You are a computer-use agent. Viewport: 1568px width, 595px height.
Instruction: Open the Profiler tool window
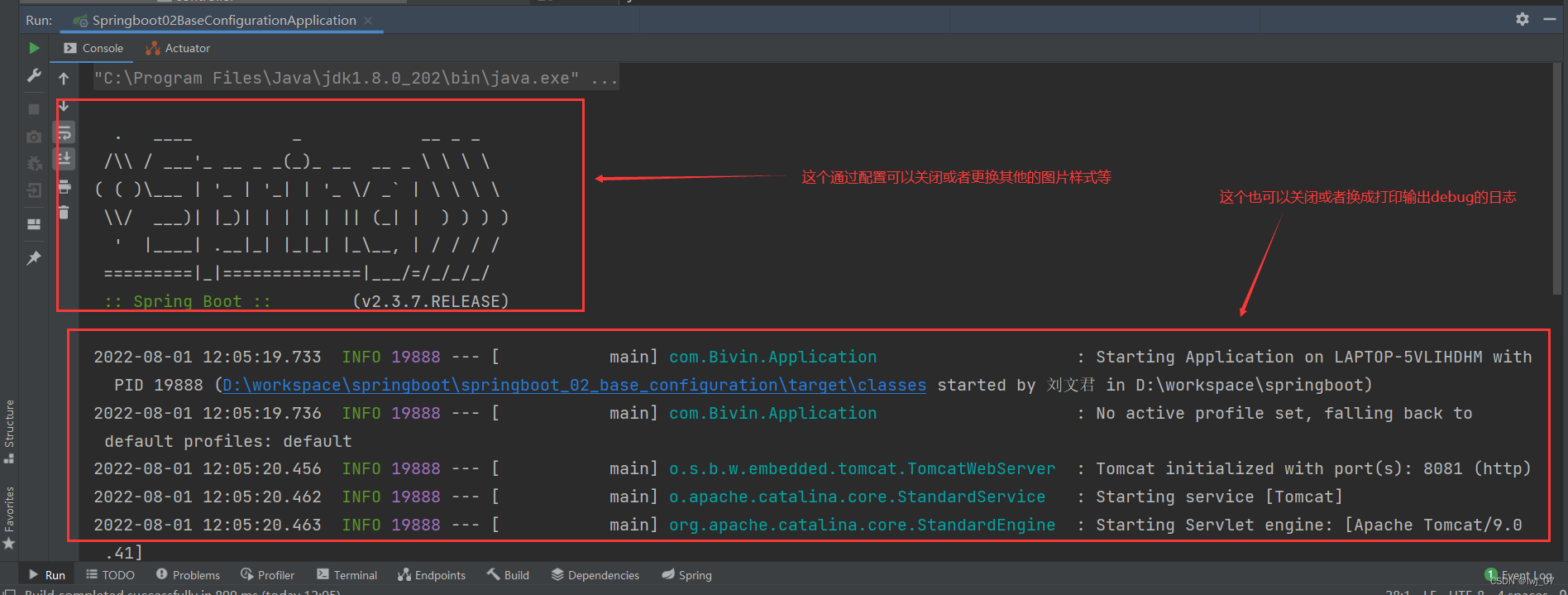267,575
